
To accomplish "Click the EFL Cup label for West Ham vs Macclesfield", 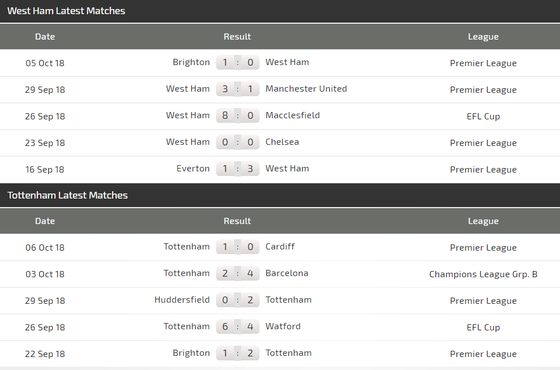I will (483, 116).
